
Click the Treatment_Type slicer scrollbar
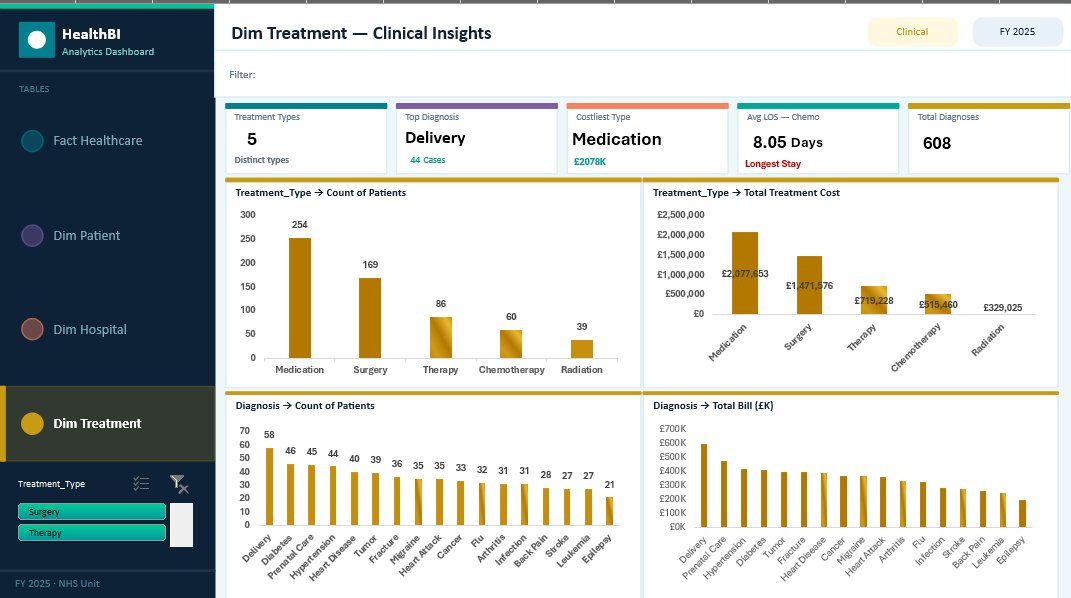pos(181,525)
